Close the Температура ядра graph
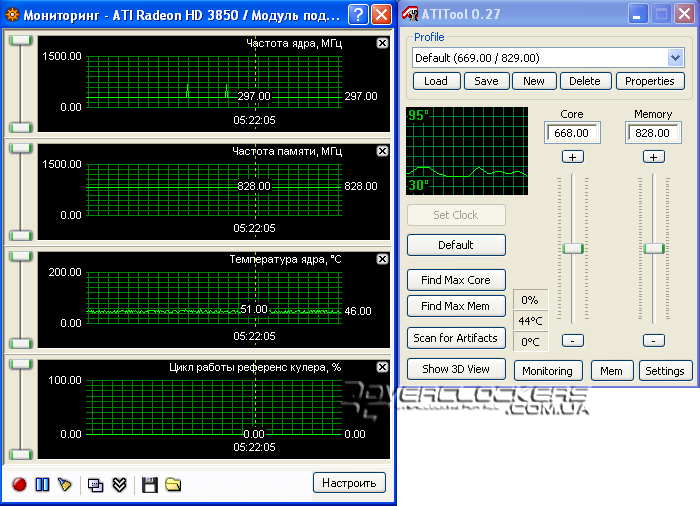The width and height of the screenshot is (700, 506). [382, 259]
